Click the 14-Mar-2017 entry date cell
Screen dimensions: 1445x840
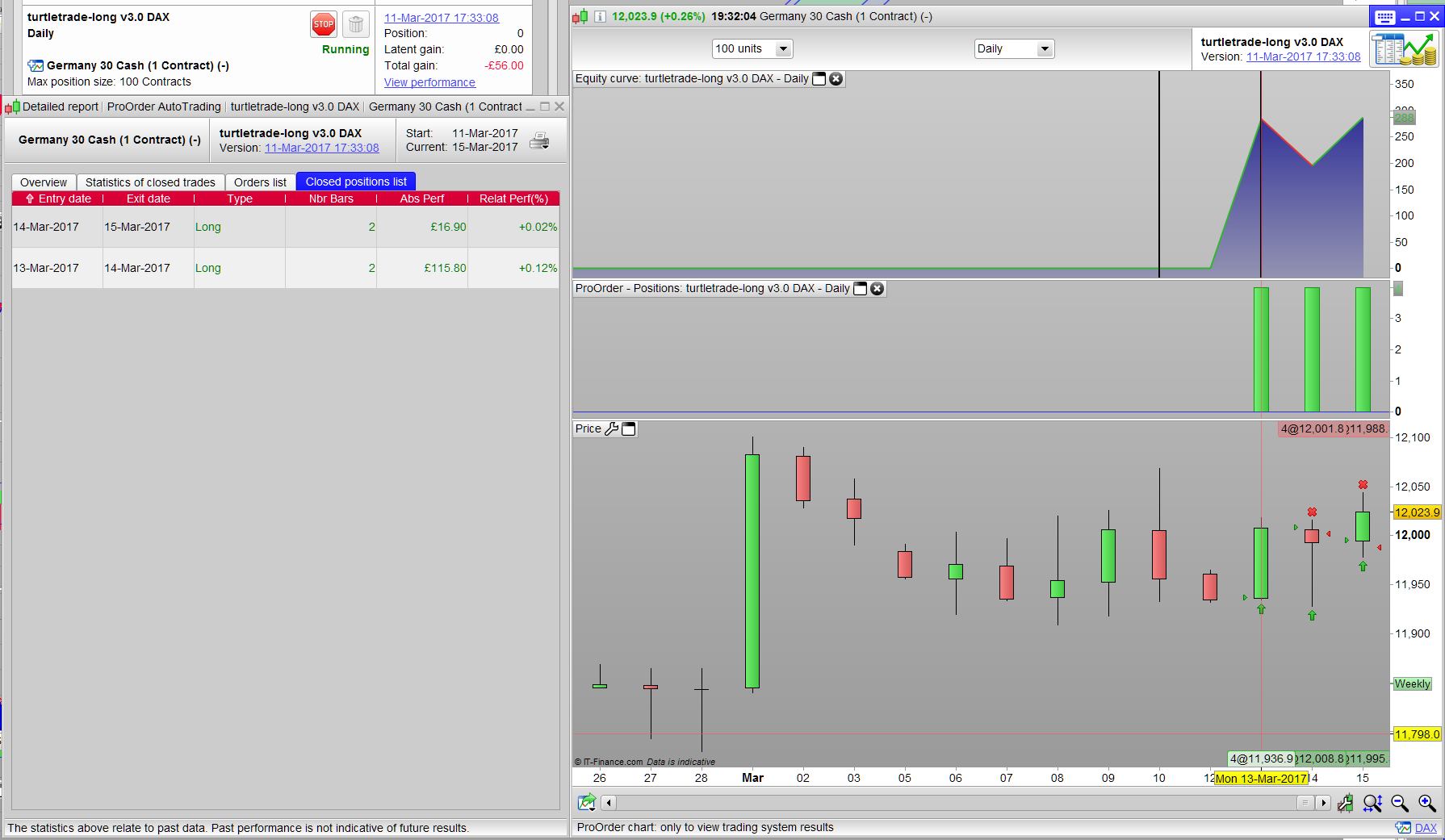57,227
